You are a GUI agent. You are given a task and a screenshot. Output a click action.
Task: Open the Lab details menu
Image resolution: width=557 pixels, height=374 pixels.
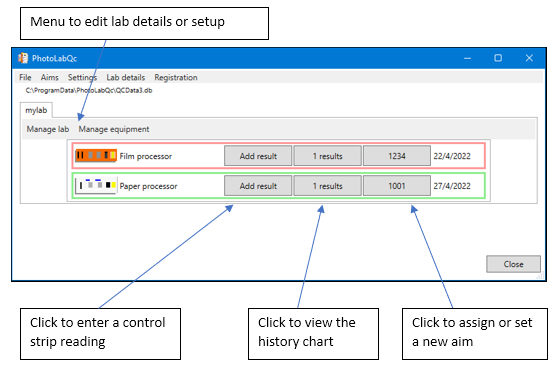(x=126, y=77)
